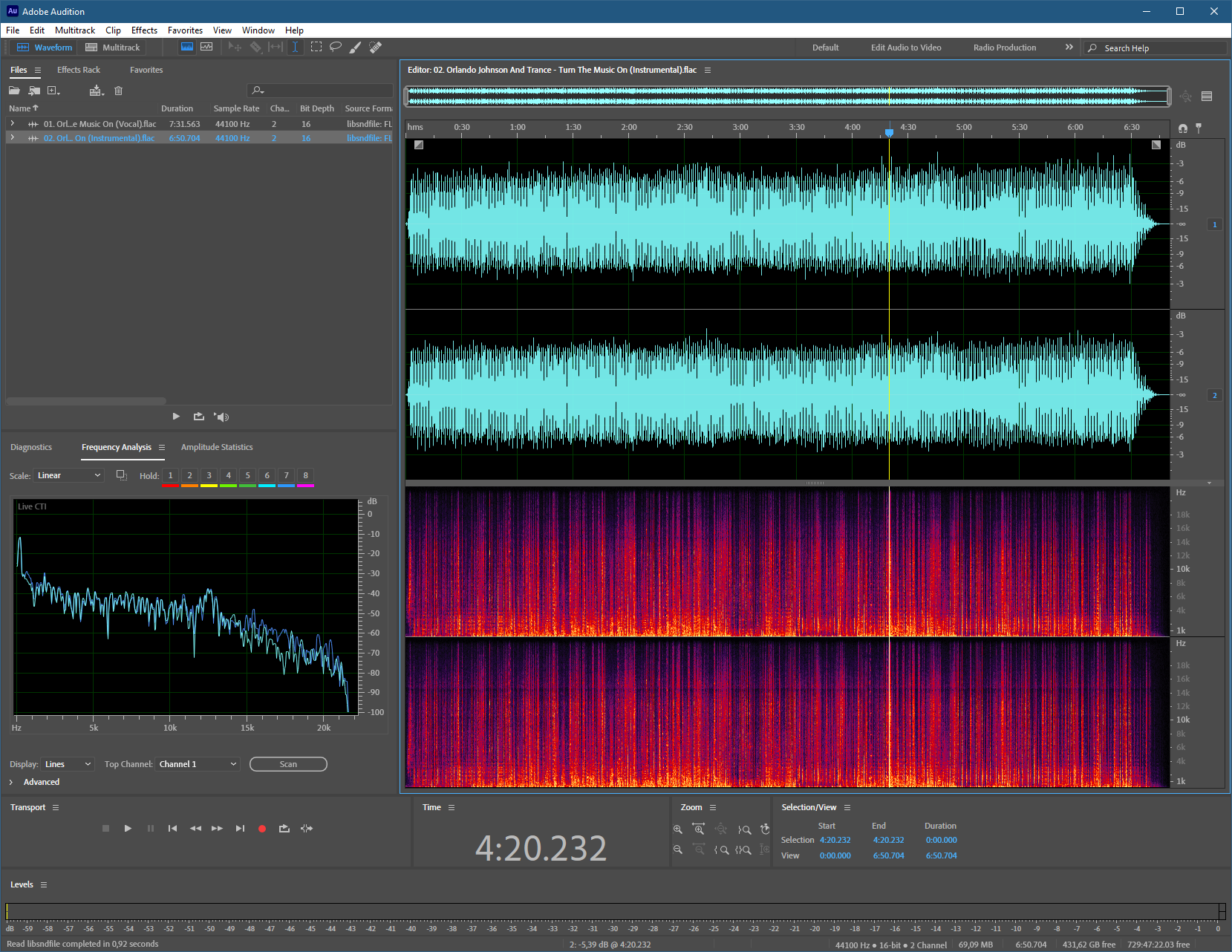Click the Stop button in Transport
Image resolution: width=1232 pixels, height=952 pixels.
105,828
